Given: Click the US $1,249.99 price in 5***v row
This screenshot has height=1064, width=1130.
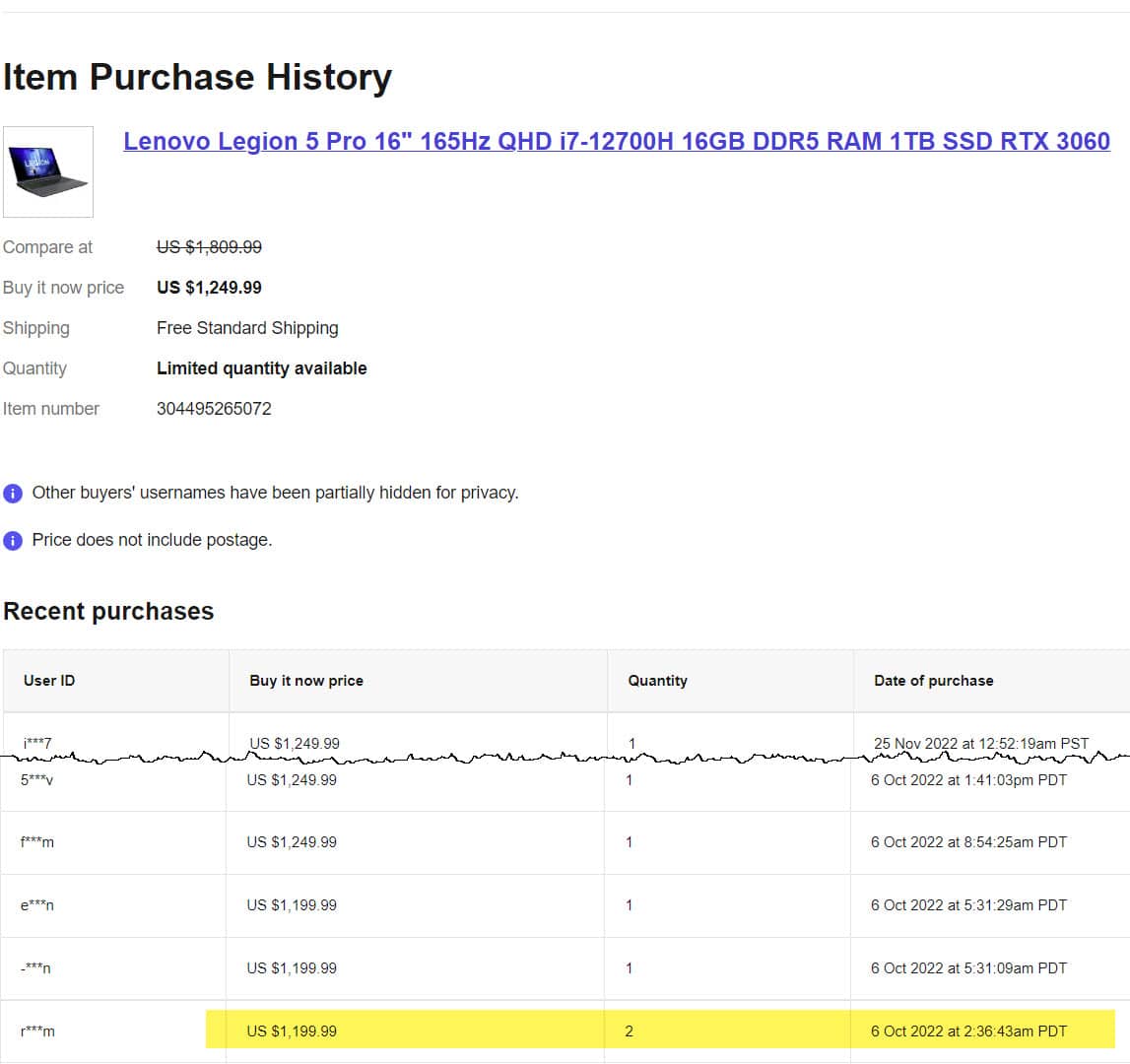Looking at the screenshot, I should (292, 780).
